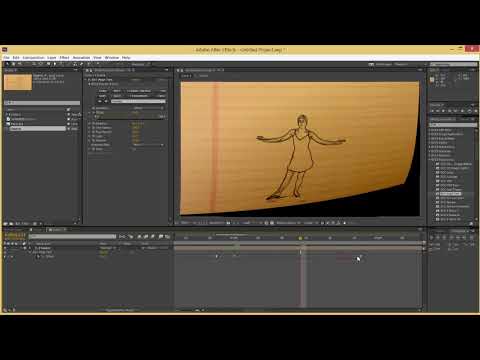Viewport: 480px width, 360px height.
Task: Select the highlighted effect in Effects & Presets
Action: point(450,194)
